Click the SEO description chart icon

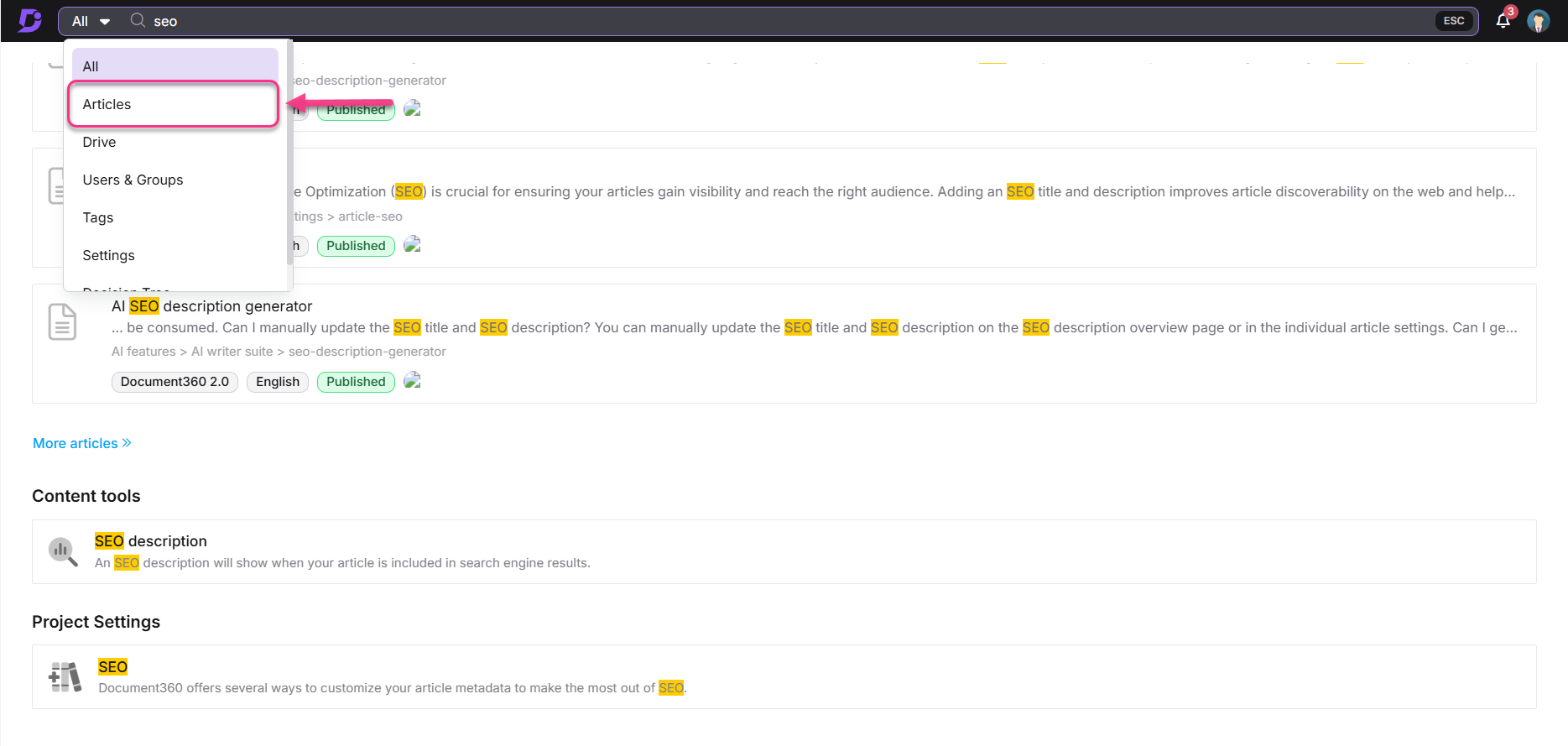pos(63,552)
